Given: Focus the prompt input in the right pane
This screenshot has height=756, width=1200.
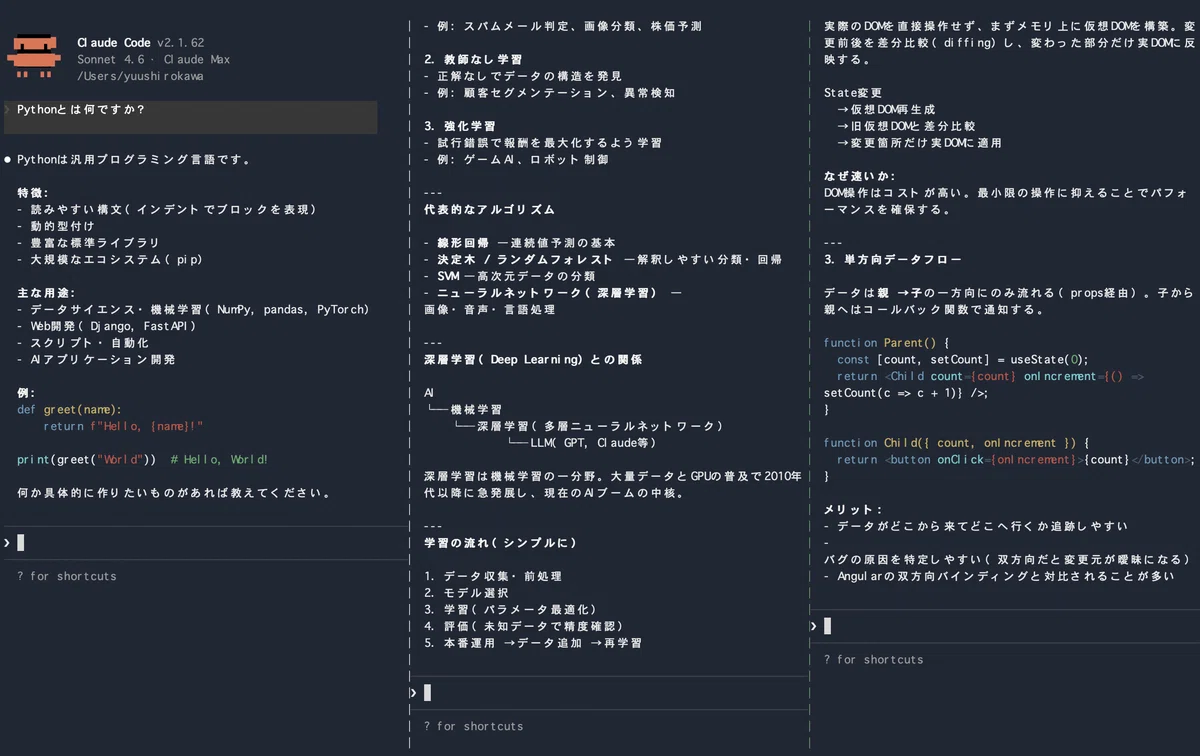Looking at the screenshot, I should tap(1004, 626).
